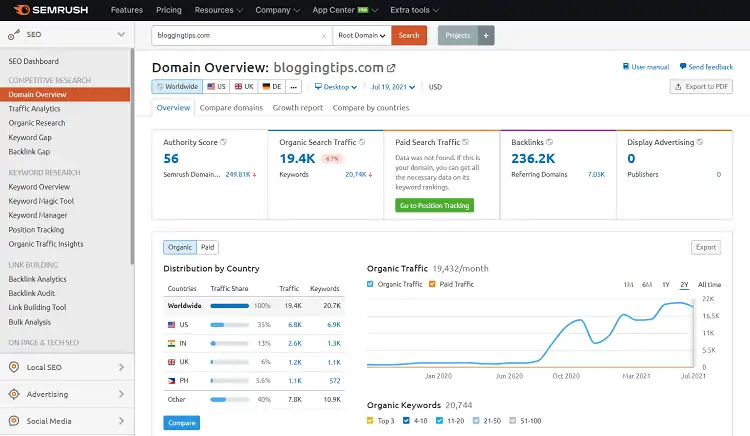Click the blue Compare button
750x436 pixels.
coord(182,423)
